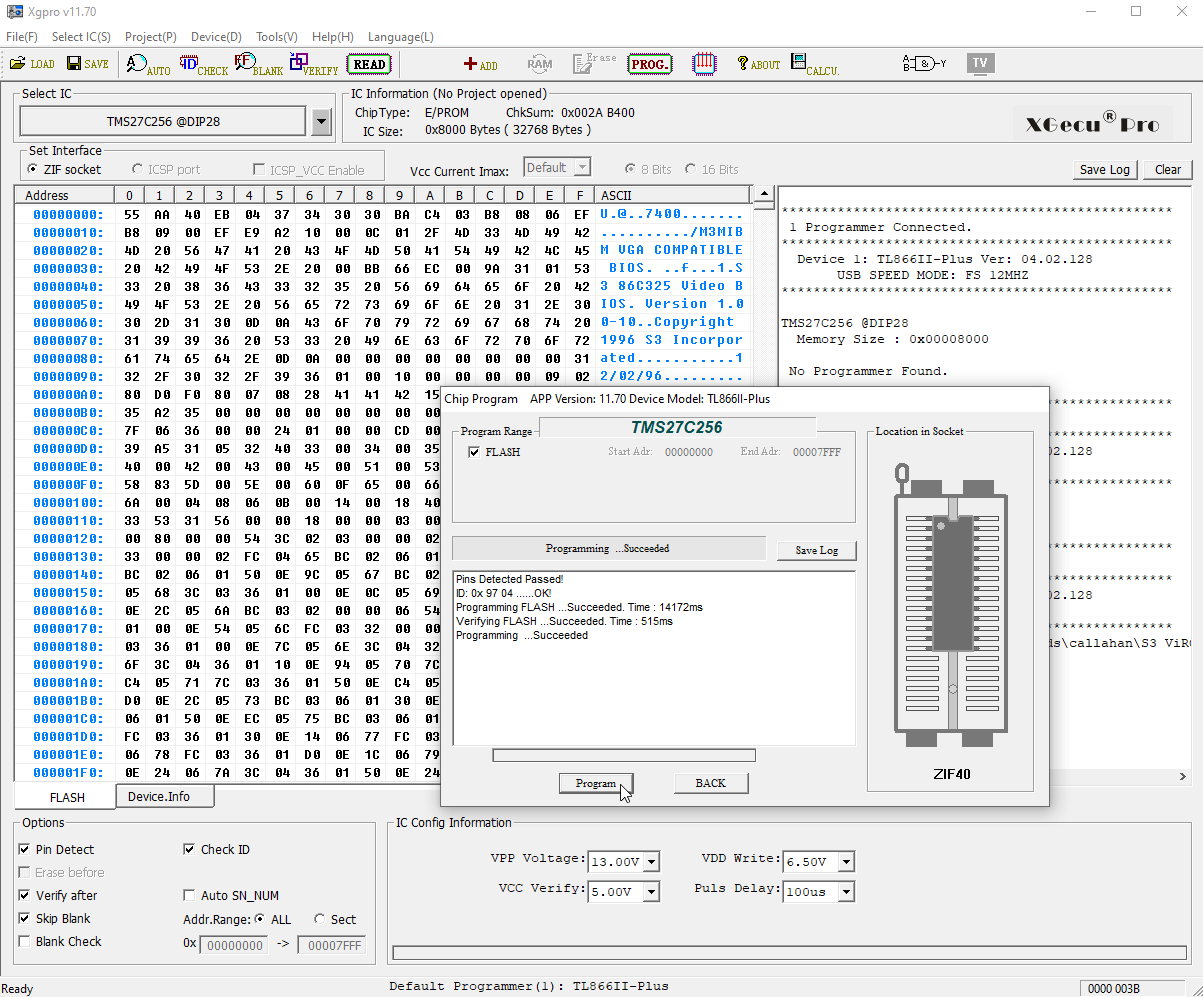Open the Tools(V) menu
Image resolution: width=1203 pixels, height=997 pixels.
click(277, 37)
